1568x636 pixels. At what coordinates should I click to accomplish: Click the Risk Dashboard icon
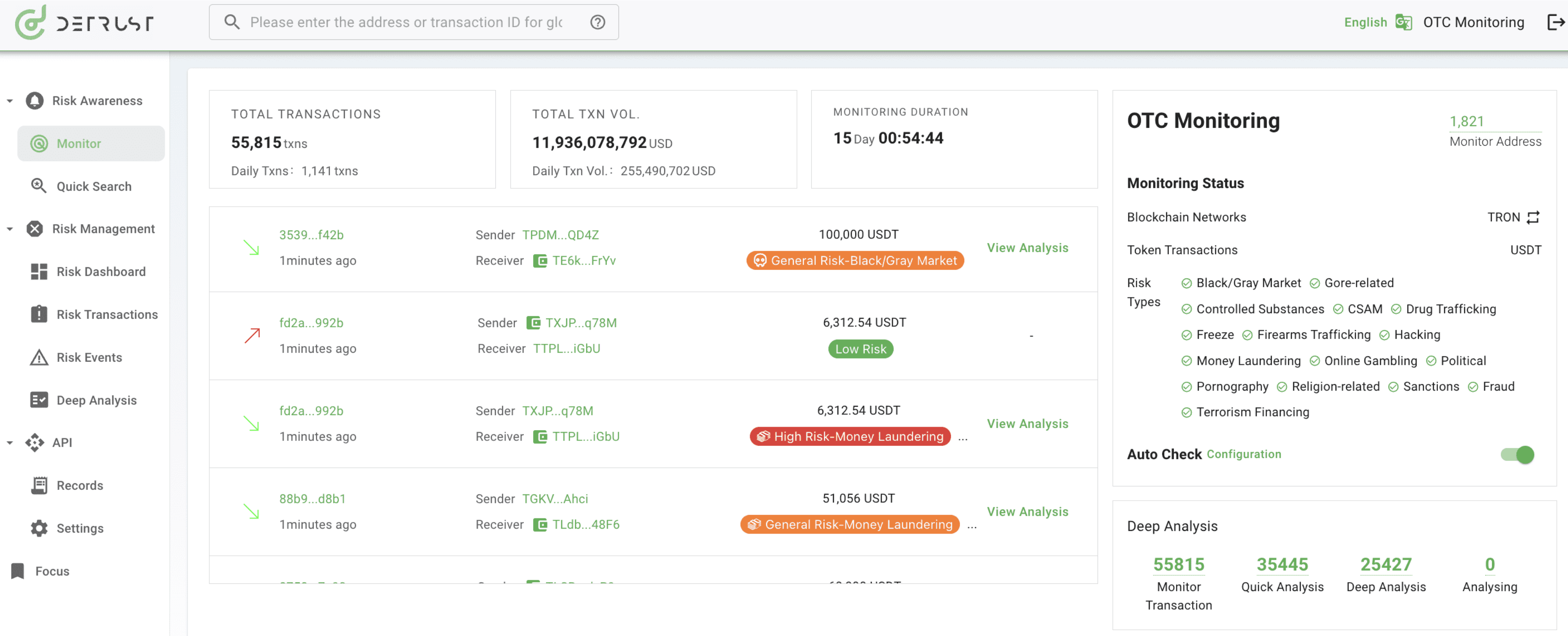coord(39,271)
